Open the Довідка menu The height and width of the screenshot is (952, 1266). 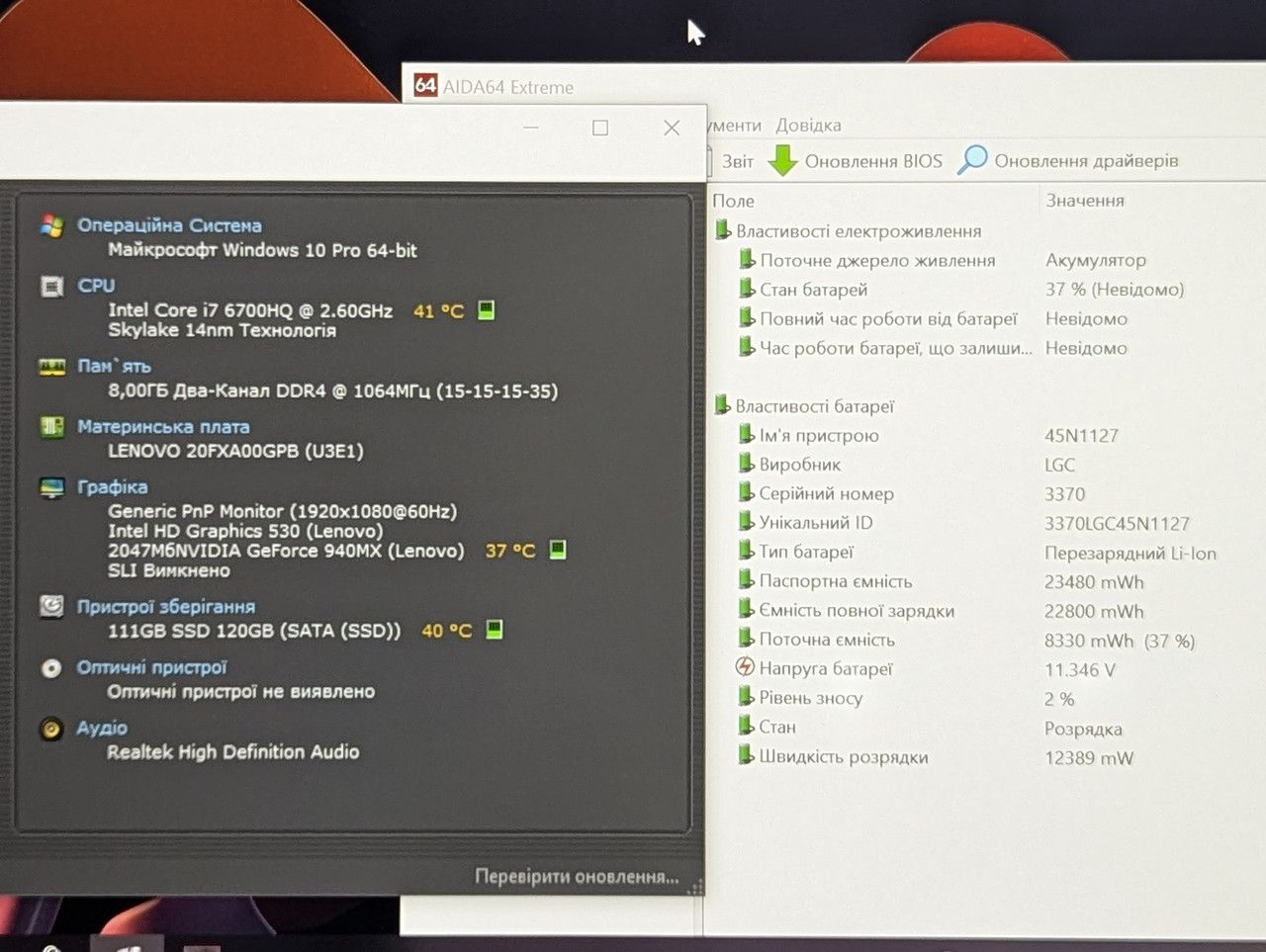(808, 126)
